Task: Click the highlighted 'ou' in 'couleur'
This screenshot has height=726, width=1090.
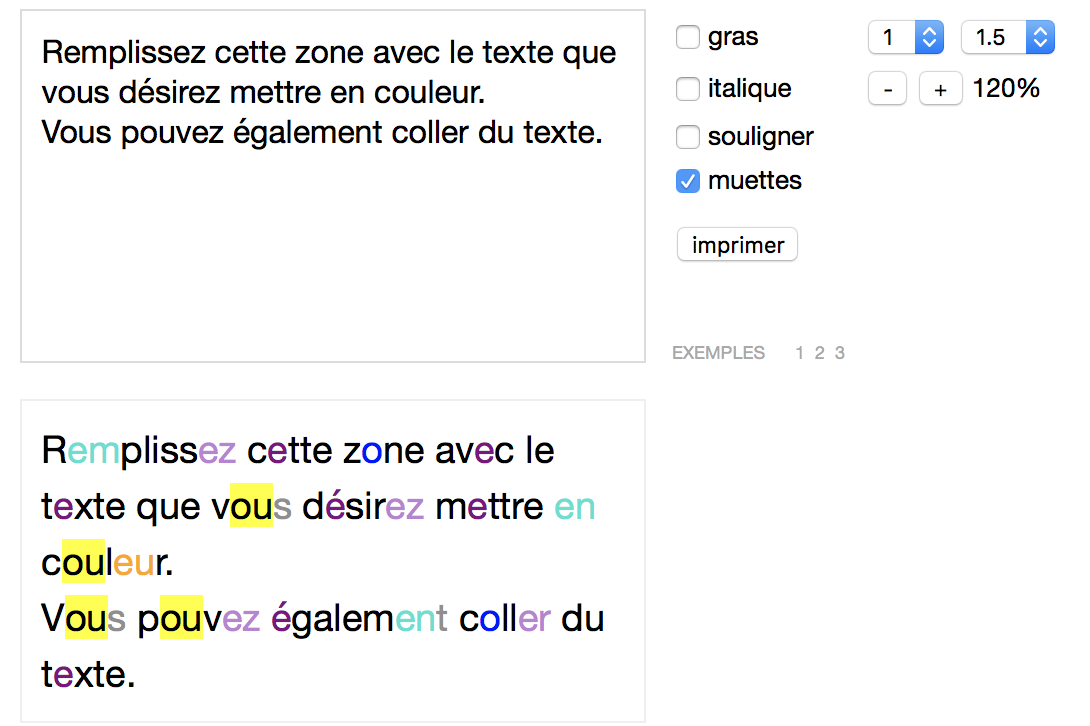Action: click(84, 564)
